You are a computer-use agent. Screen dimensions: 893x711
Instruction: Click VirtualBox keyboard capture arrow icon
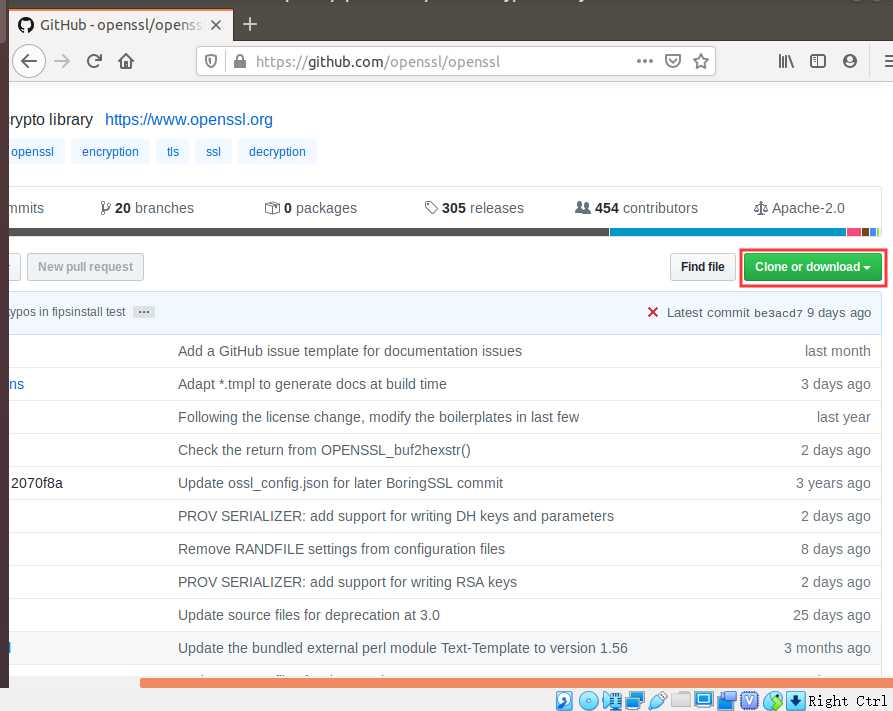796,700
